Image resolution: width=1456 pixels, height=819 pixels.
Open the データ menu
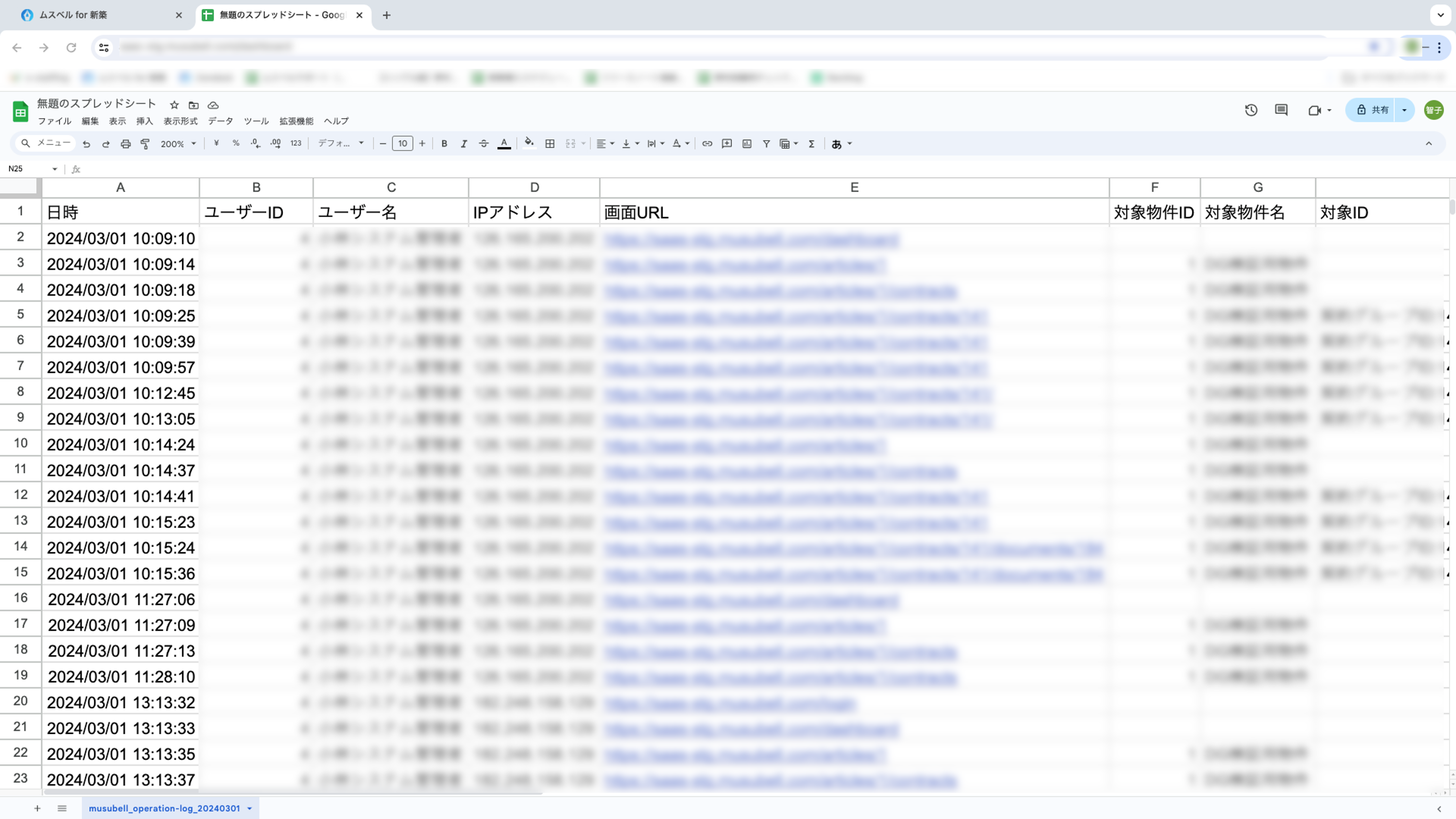(220, 121)
